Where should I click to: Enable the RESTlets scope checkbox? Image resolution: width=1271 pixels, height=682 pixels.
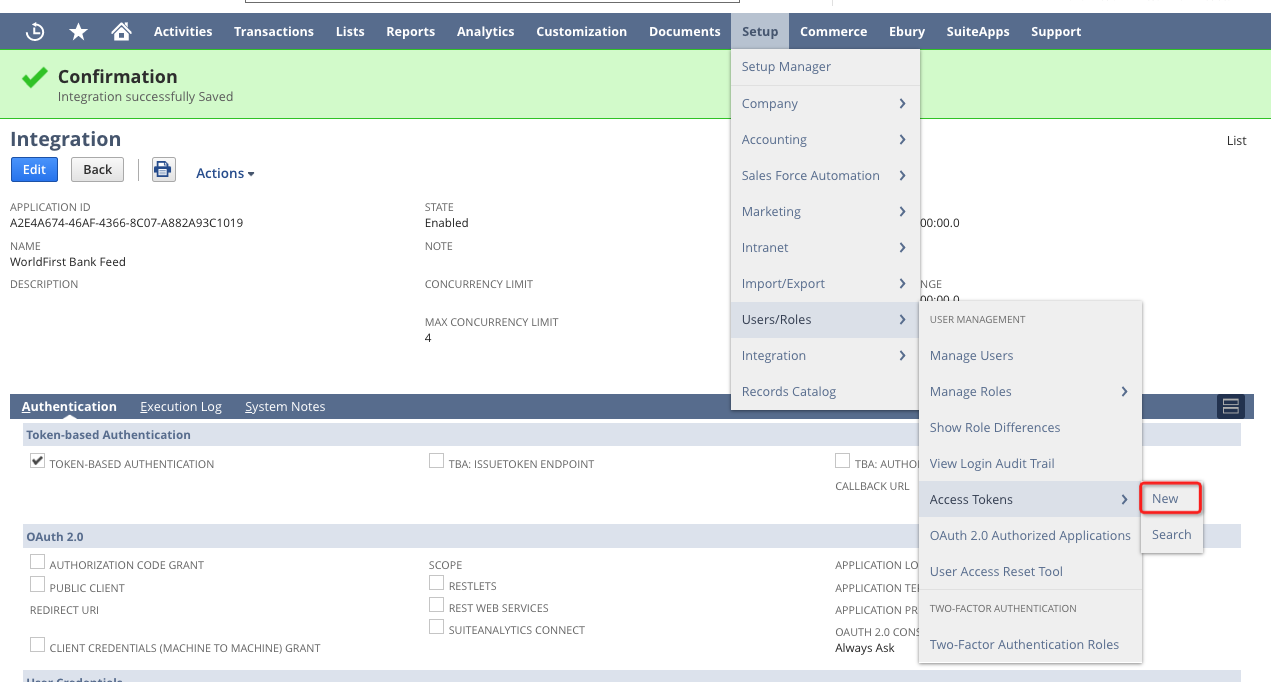[x=436, y=583]
